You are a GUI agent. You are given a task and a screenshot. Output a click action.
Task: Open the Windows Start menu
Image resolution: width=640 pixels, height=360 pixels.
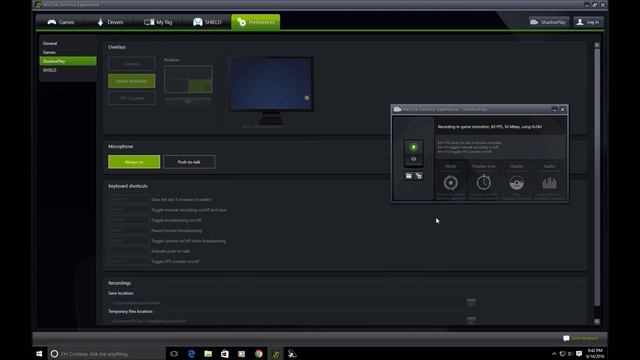tap(39, 354)
